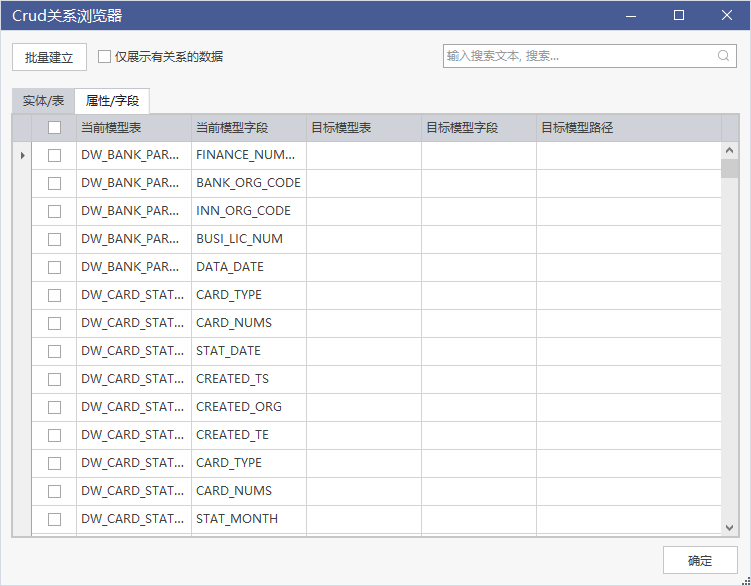This screenshot has height=586, width=751.
Task: Check the STAT_DATE row checkbox
Action: point(55,351)
